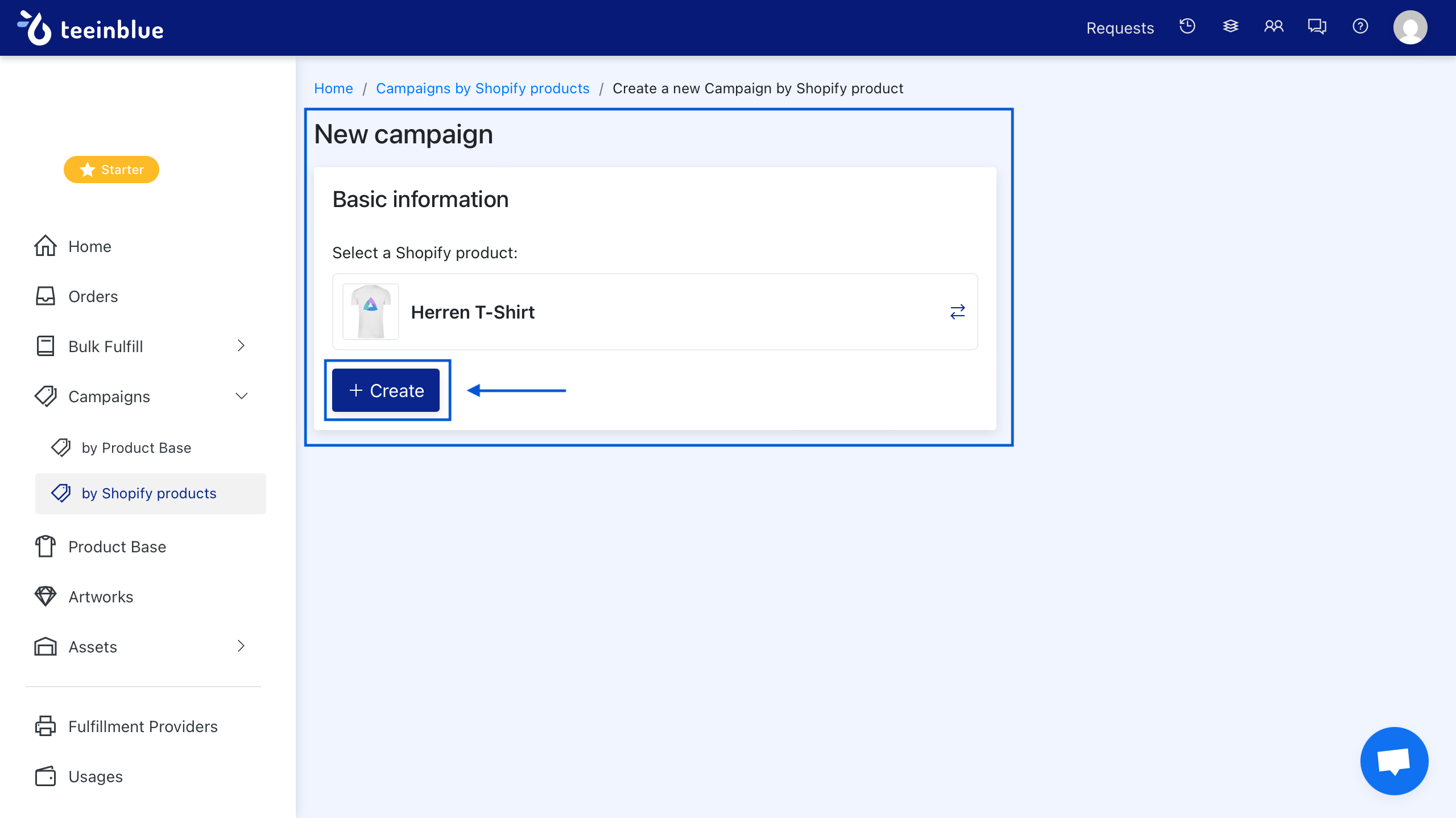The height and width of the screenshot is (818, 1456).
Task: Open Orders in the sidebar
Action: click(x=93, y=296)
